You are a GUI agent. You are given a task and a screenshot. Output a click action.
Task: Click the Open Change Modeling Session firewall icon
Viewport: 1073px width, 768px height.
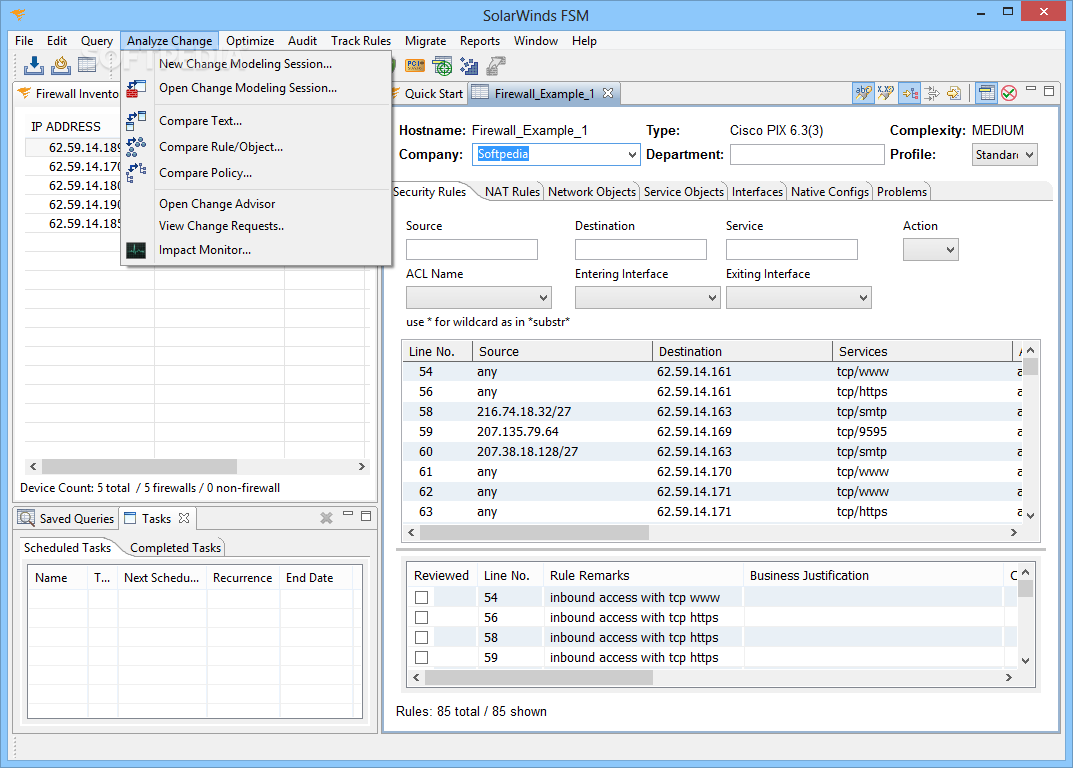[x=136, y=88]
